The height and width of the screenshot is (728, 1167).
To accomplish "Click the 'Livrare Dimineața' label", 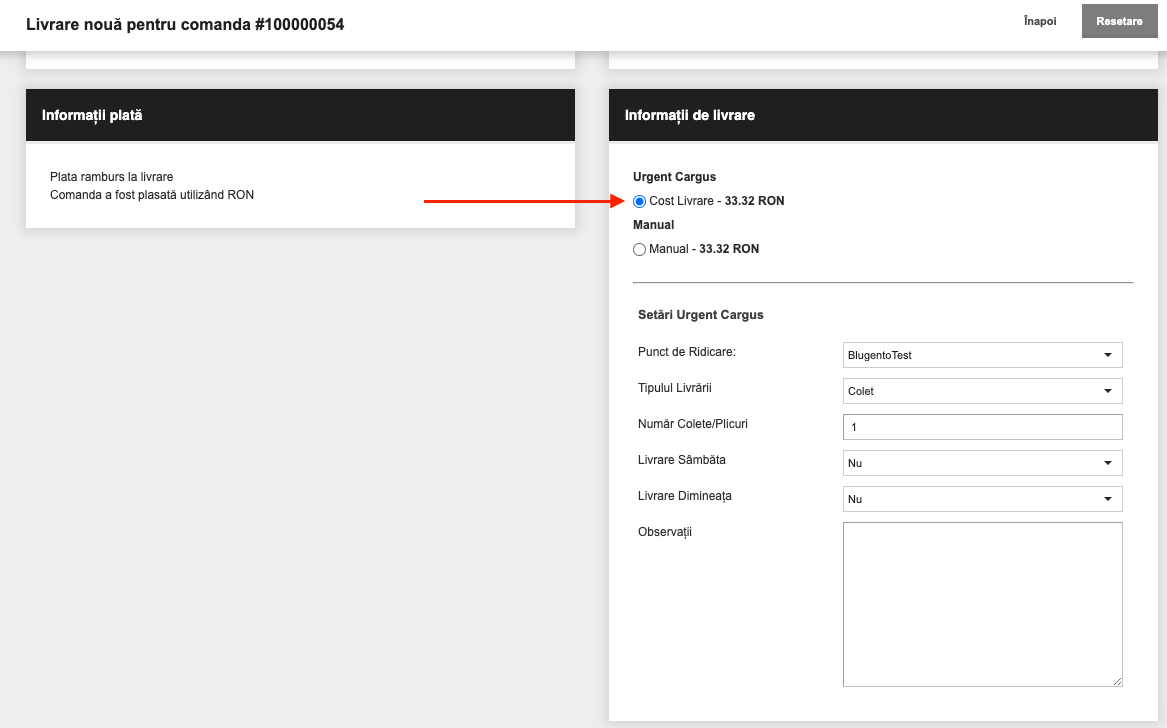I will tap(685, 496).
